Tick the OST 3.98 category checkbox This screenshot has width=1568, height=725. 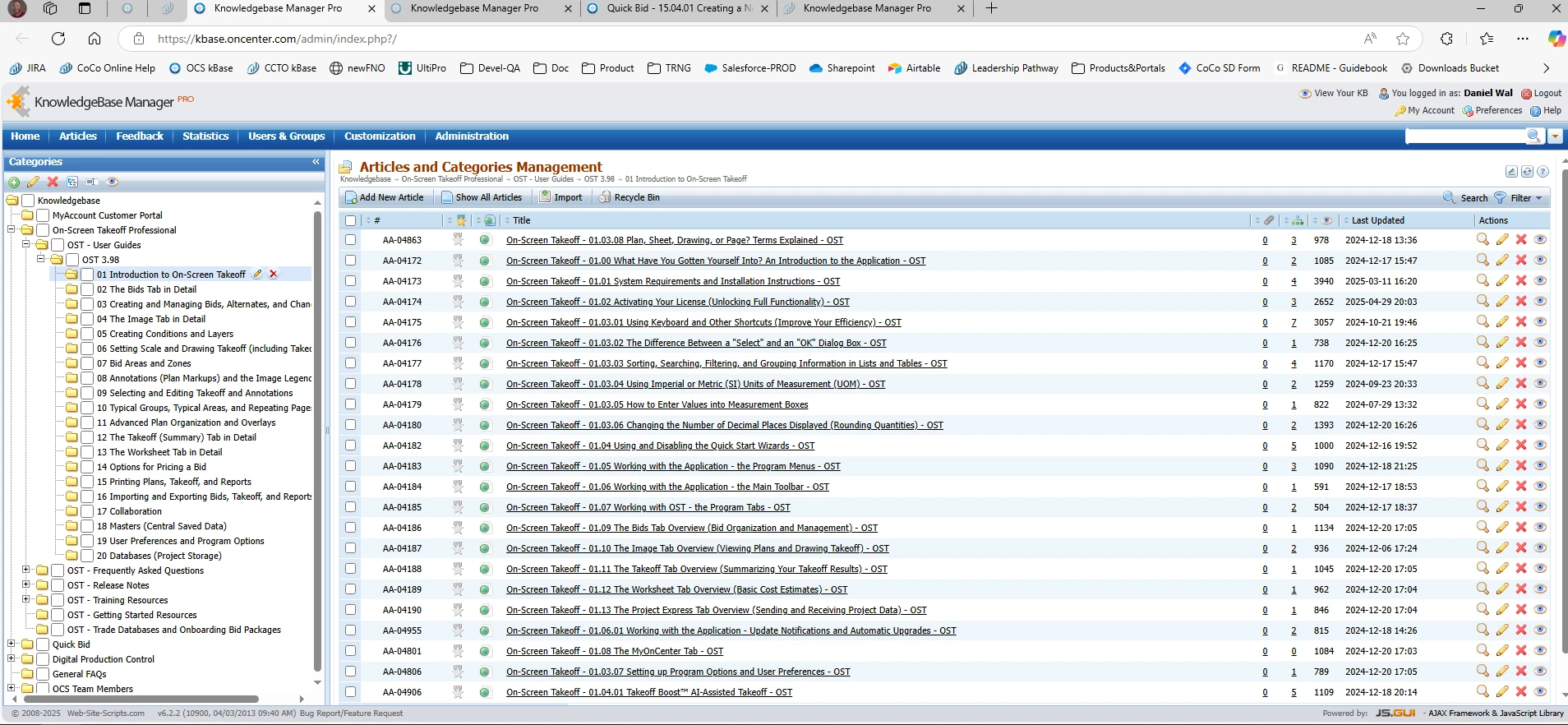click(72, 260)
